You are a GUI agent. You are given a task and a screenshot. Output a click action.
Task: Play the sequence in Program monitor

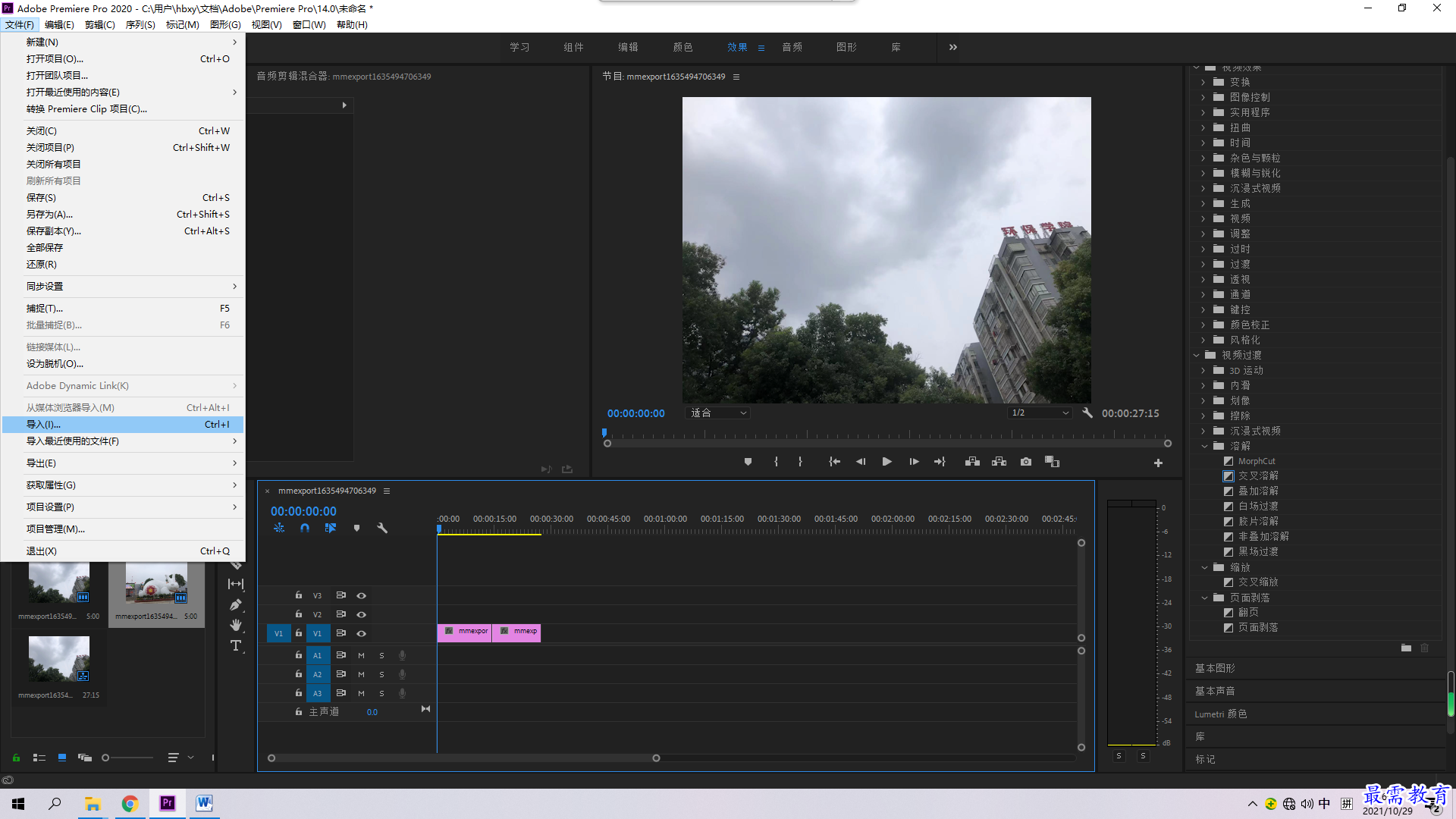[886, 462]
